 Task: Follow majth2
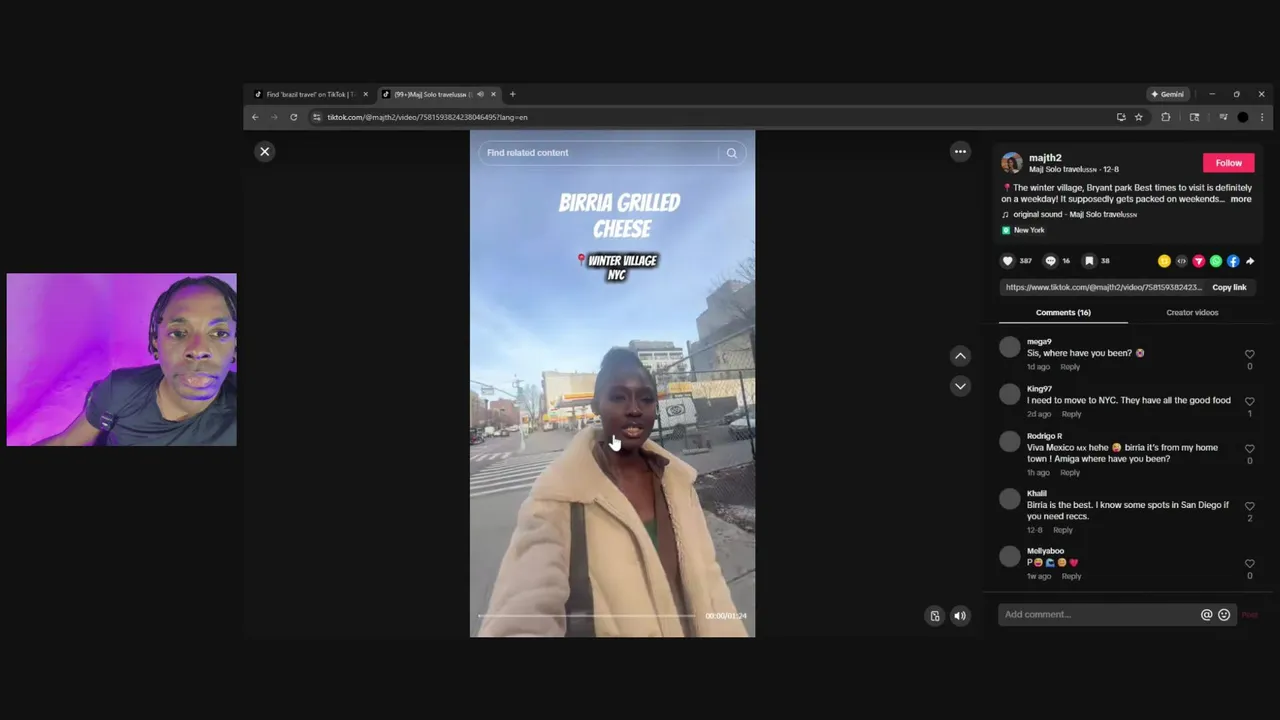[1228, 163]
